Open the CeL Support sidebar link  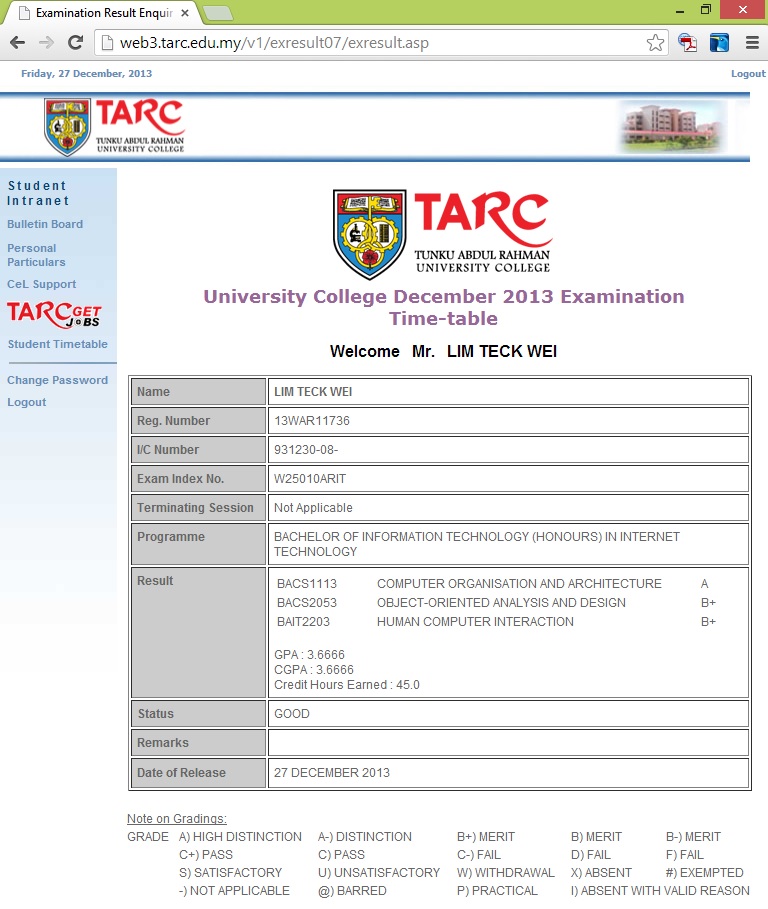point(41,284)
